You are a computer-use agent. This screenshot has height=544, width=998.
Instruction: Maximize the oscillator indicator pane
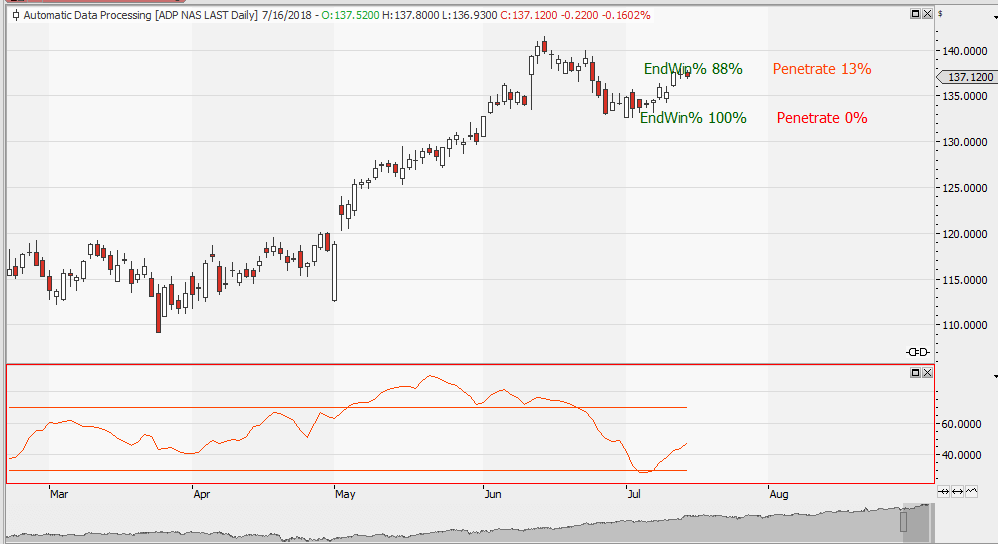click(x=915, y=373)
